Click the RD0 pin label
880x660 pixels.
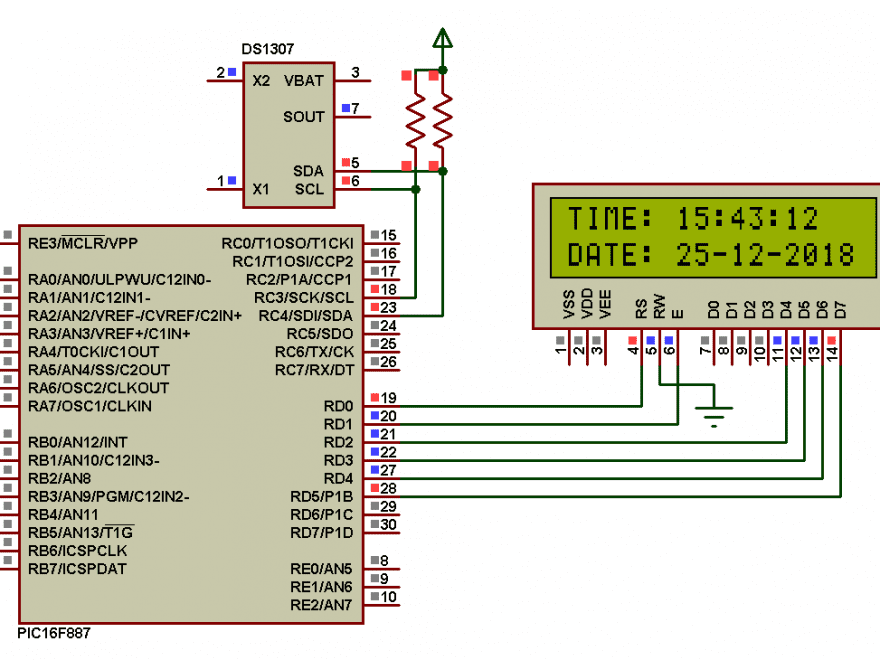(x=338, y=406)
